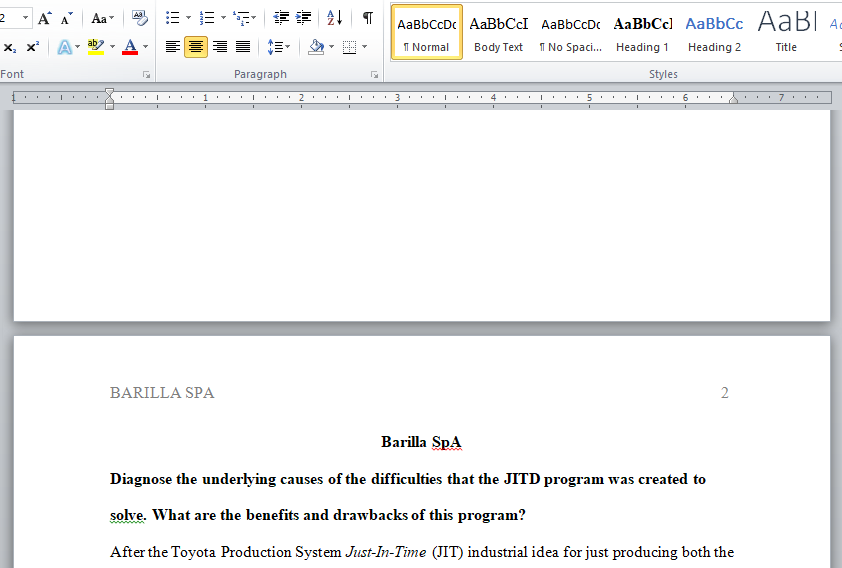Viewport: 842px width, 568px height.
Task: Open the highlight color dropdown arrow
Action: point(112,47)
